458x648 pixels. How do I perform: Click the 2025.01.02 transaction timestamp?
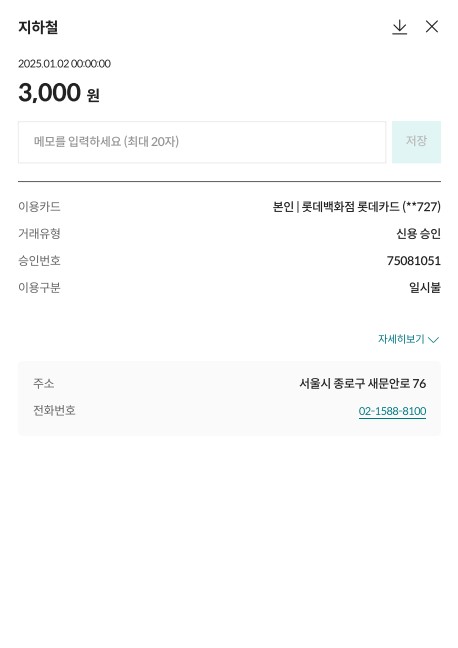tap(64, 64)
